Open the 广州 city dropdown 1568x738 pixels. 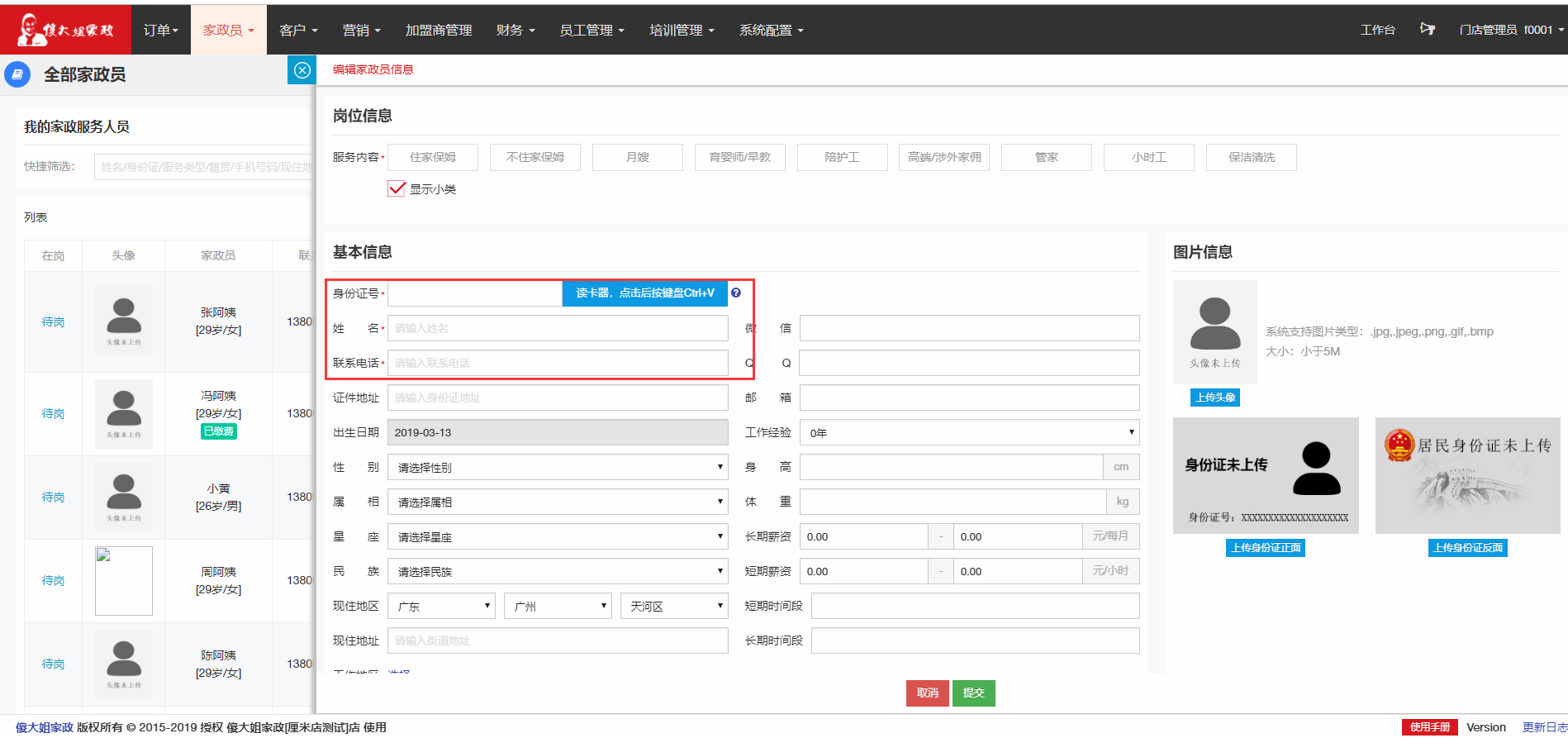click(x=558, y=606)
